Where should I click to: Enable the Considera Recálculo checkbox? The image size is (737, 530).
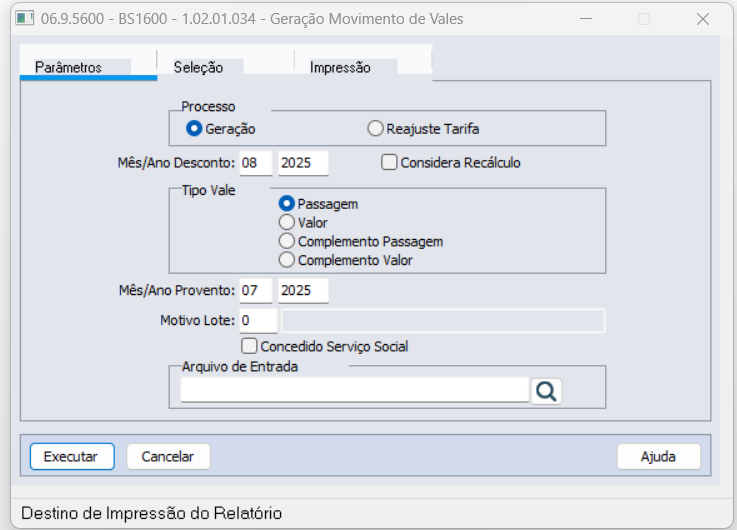click(x=389, y=162)
